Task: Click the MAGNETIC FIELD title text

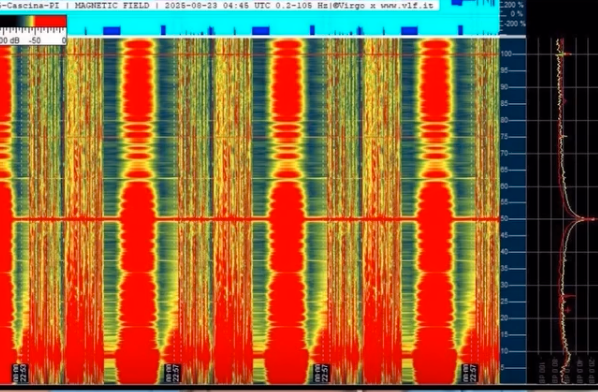Action: pyautogui.click(x=112, y=5)
